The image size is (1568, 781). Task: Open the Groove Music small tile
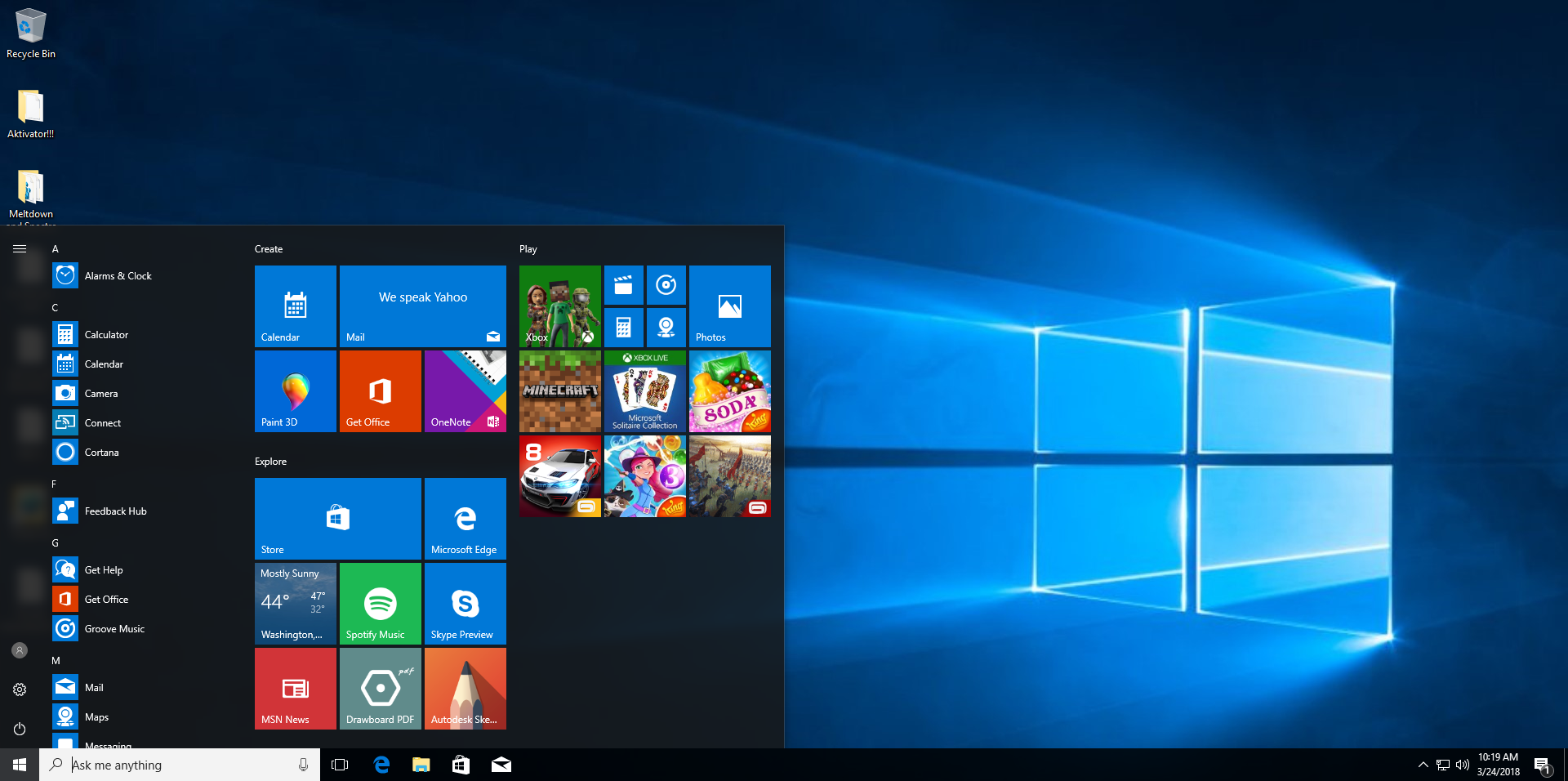pos(666,285)
